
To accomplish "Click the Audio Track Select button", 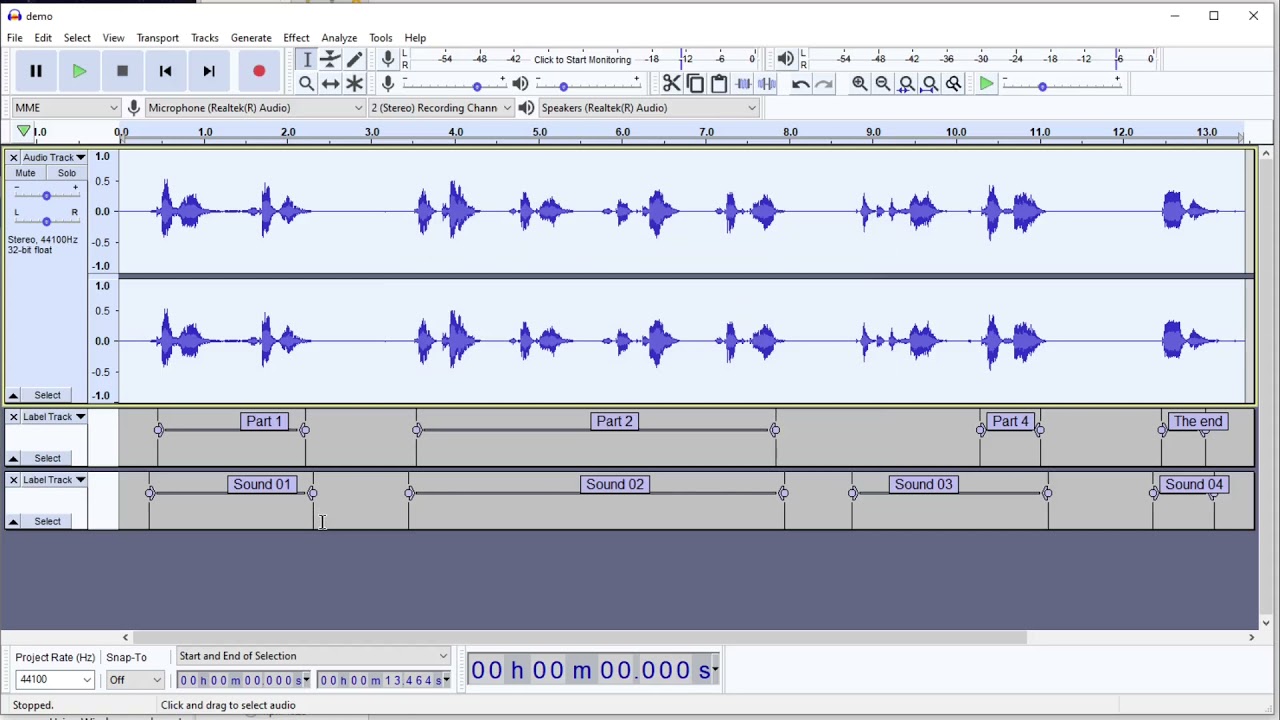I will pyautogui.click(x=47, y=395).
